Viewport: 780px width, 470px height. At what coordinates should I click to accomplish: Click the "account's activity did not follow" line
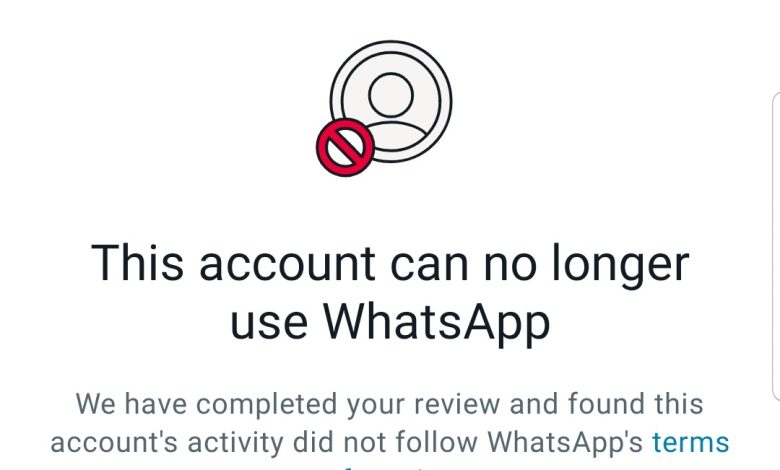click(x=264, y=442)
